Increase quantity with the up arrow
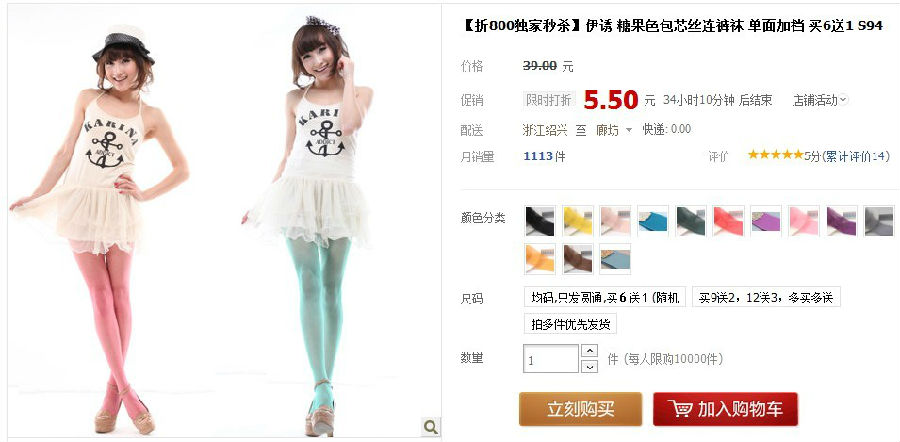Screen dimensions: 900x442 click(x=589, y=351)
